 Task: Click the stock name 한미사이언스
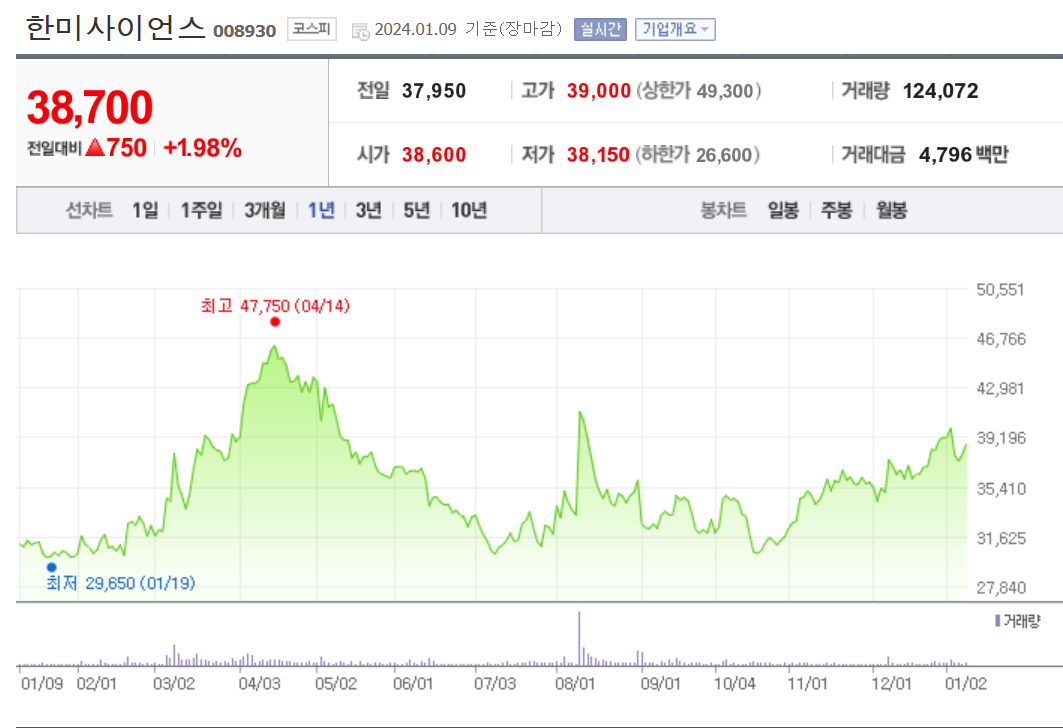click(115, 28)
